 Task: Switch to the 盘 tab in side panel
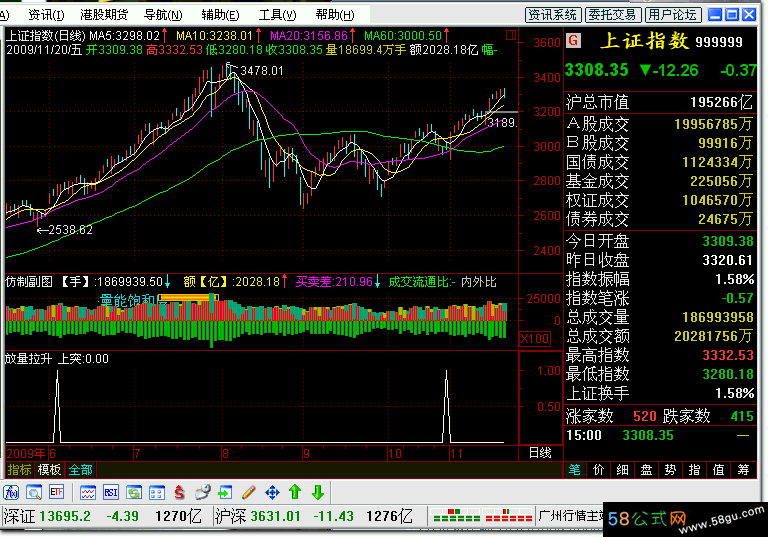pos(647,470)
